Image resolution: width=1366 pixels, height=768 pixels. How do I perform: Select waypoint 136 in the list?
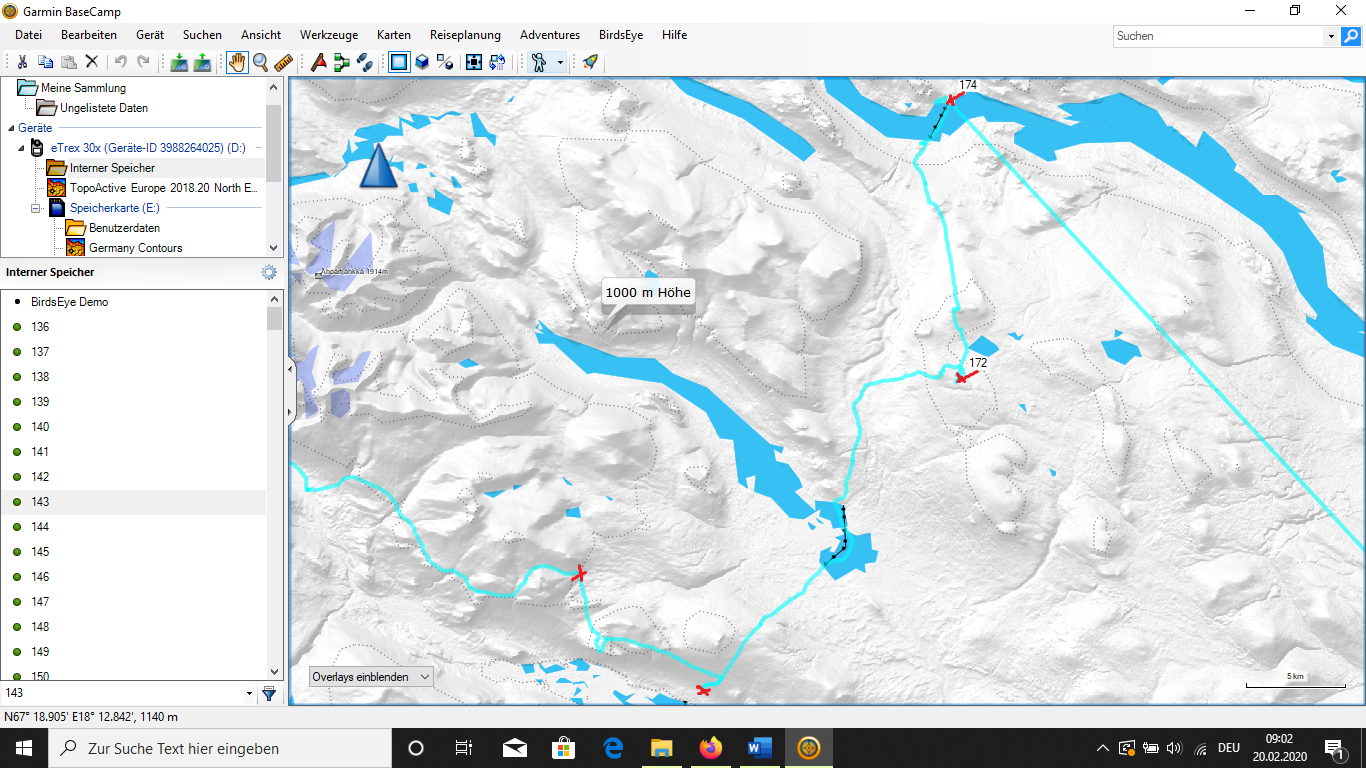click(x=40, y=327)
